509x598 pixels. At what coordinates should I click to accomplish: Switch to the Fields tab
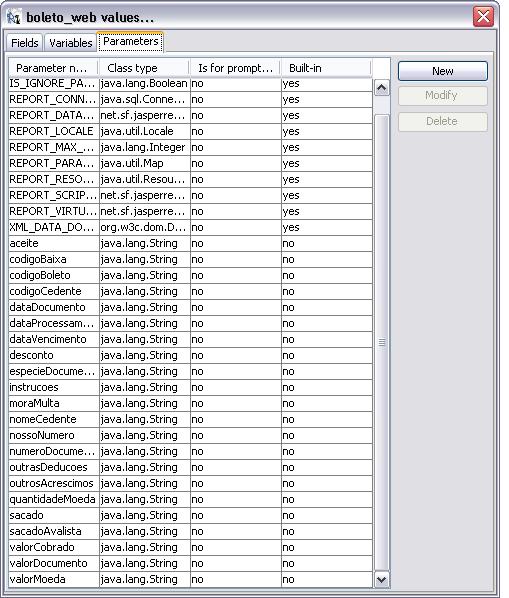24,43
